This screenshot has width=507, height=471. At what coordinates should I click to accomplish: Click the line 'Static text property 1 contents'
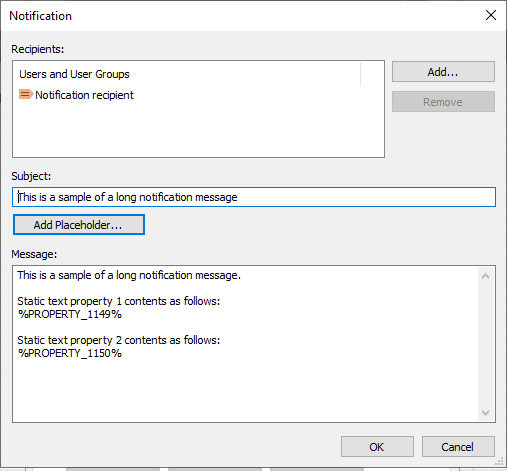(119, 301)
